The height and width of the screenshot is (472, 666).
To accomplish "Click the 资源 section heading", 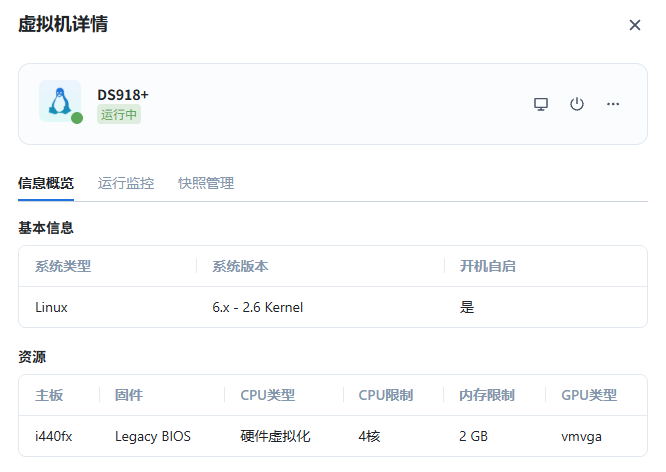I will [x=32, y=356].
